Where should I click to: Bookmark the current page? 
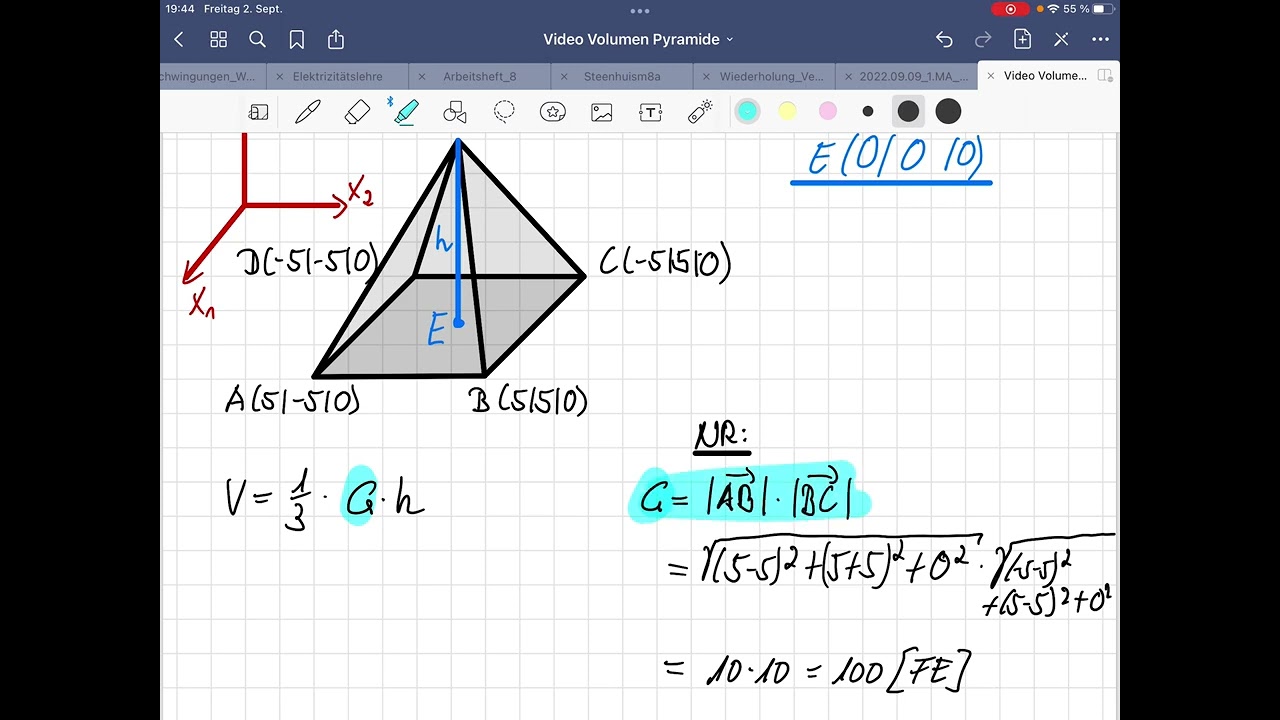click(x=296, y=39)
